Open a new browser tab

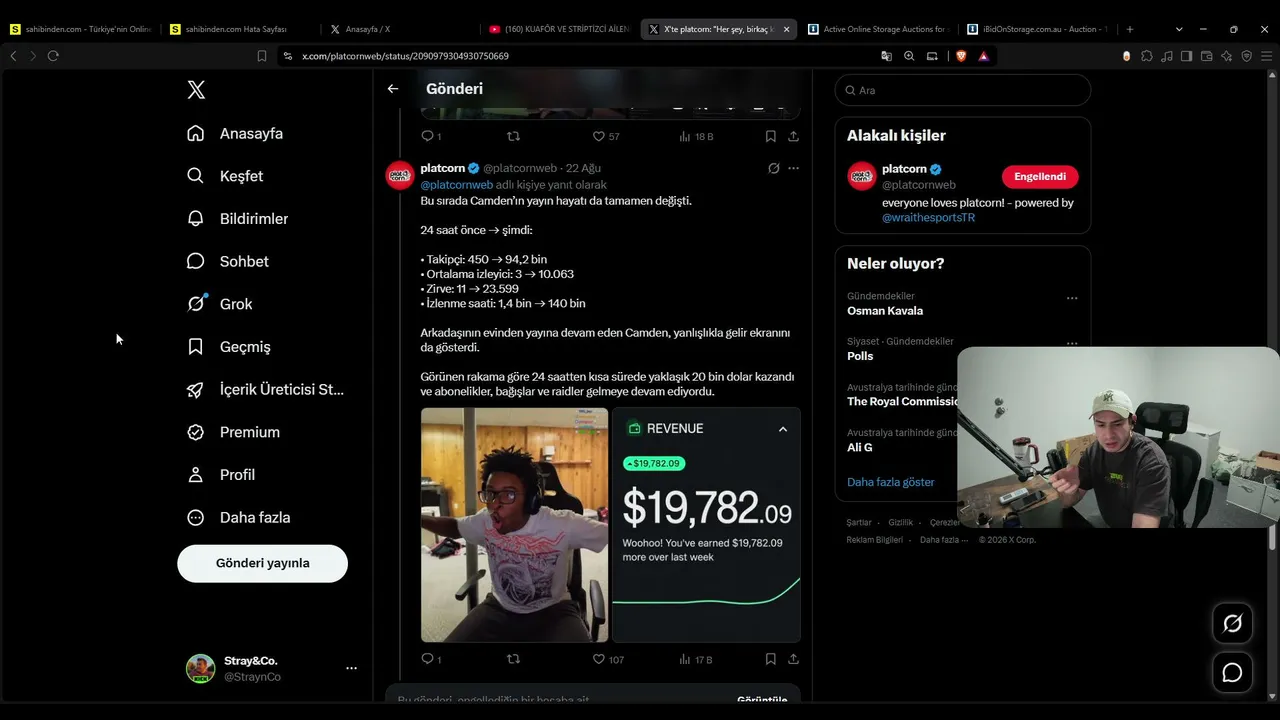(1130, 29)
